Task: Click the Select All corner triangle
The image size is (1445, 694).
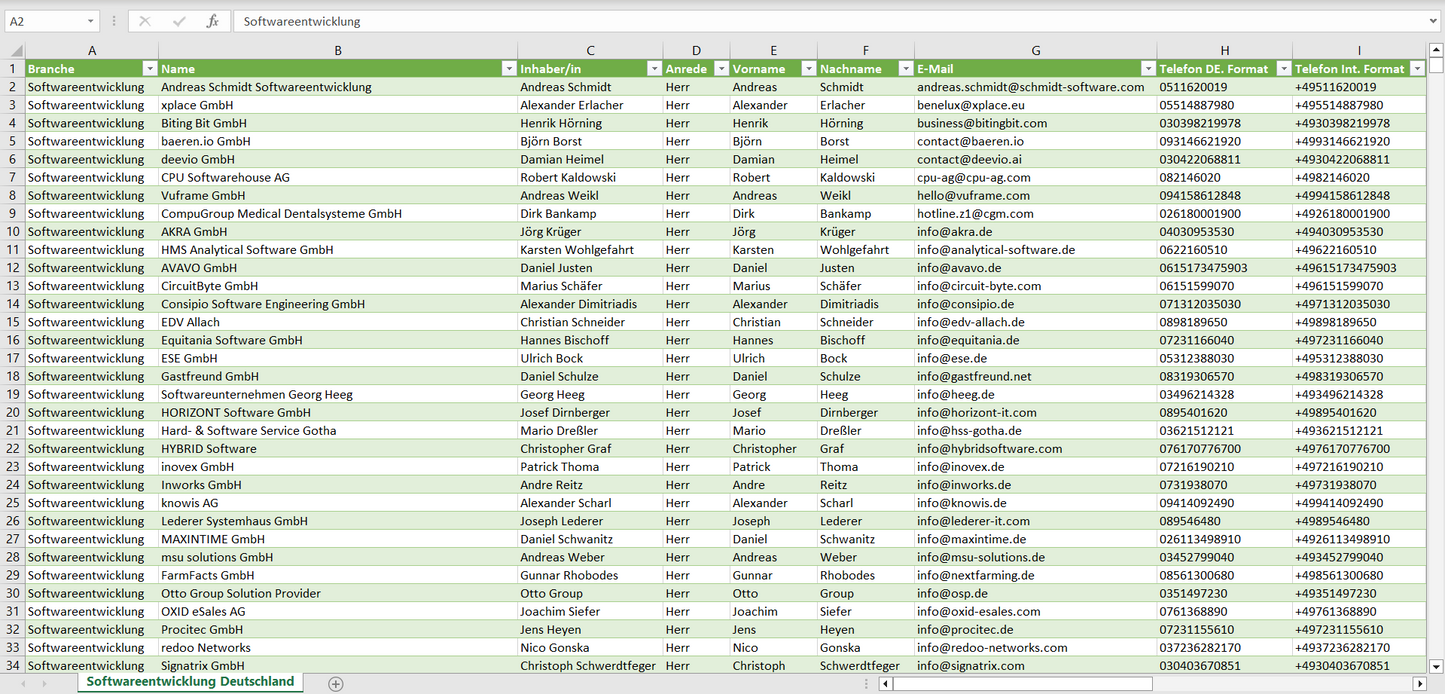Action: pos(16,51)
